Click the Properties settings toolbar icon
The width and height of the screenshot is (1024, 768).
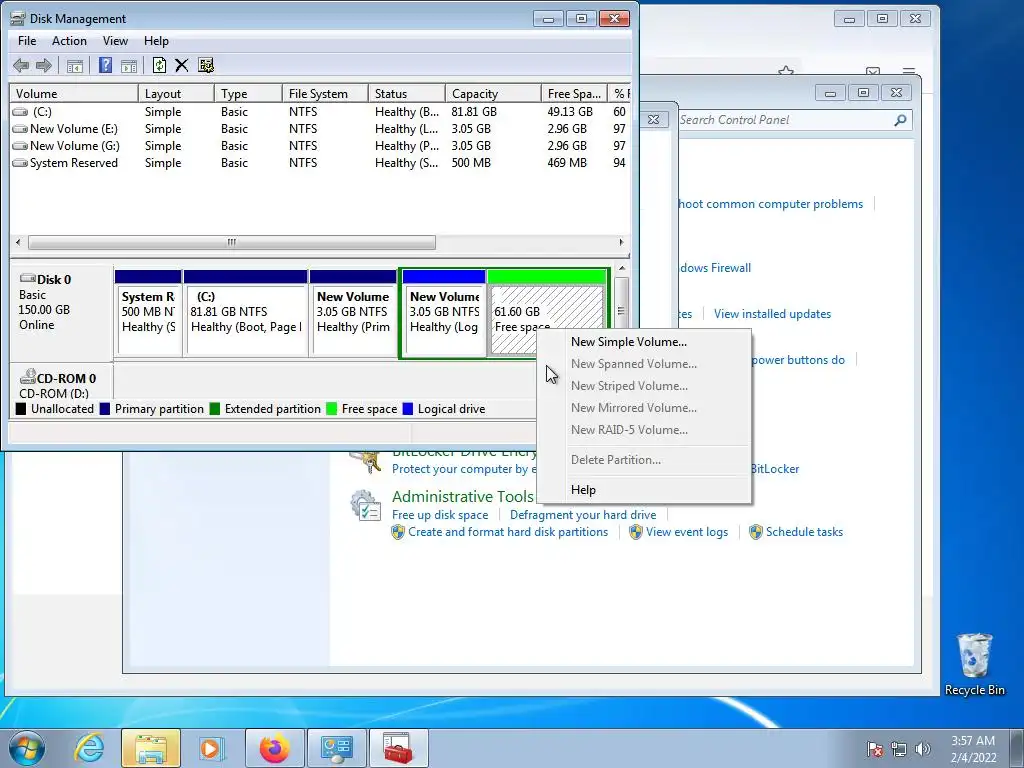coord(206,65)
